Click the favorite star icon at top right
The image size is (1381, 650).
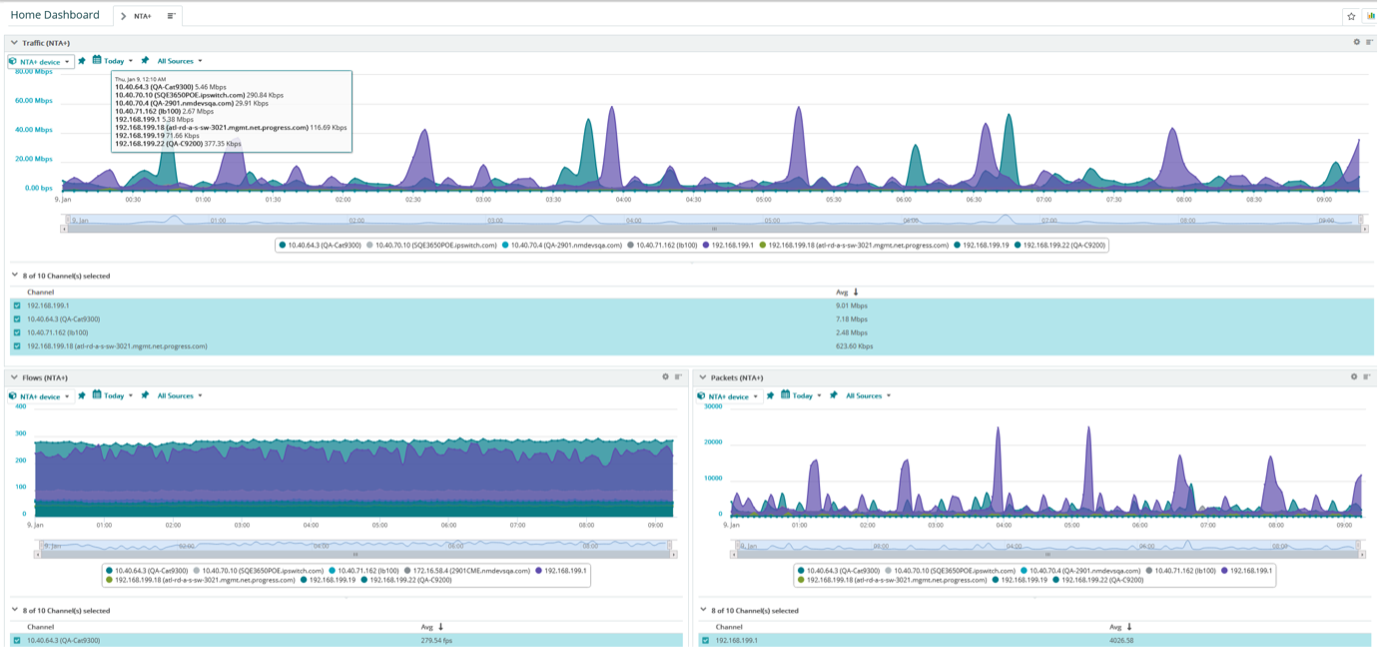pyautogui.click(x=1351, y=16)
